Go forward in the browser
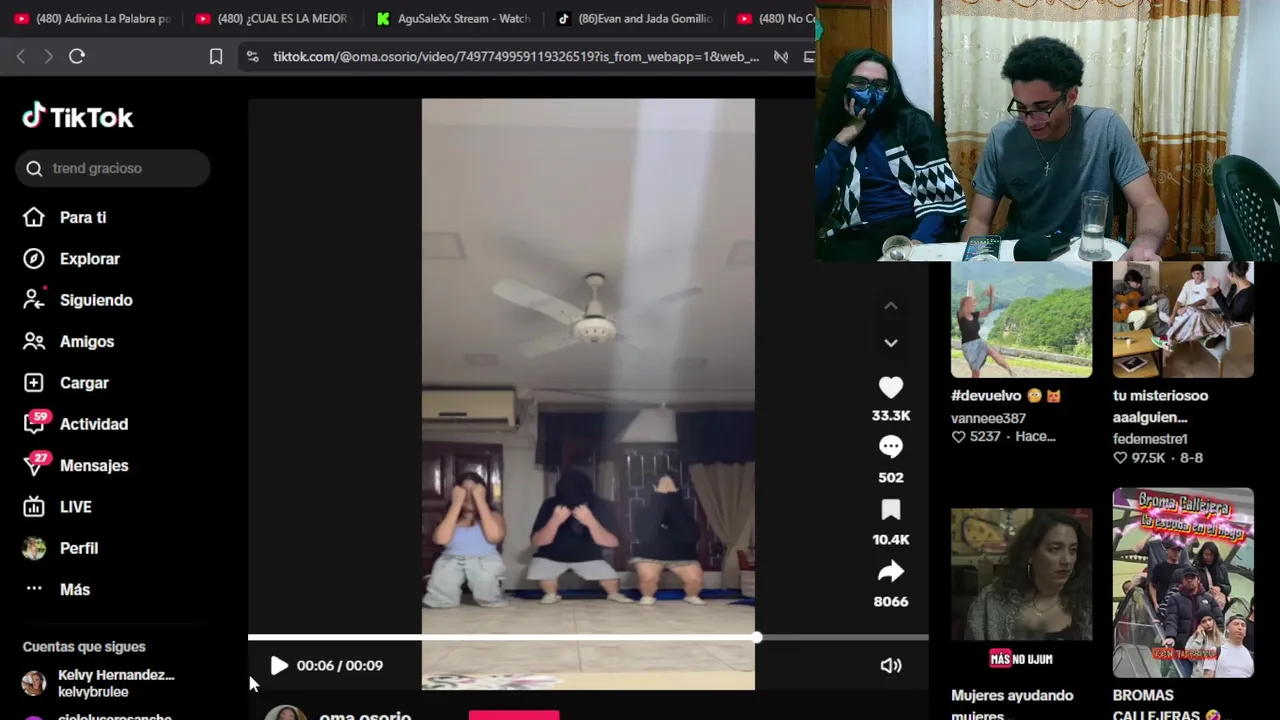Viewport: 1280px width, 720px height. click(48, 57)
